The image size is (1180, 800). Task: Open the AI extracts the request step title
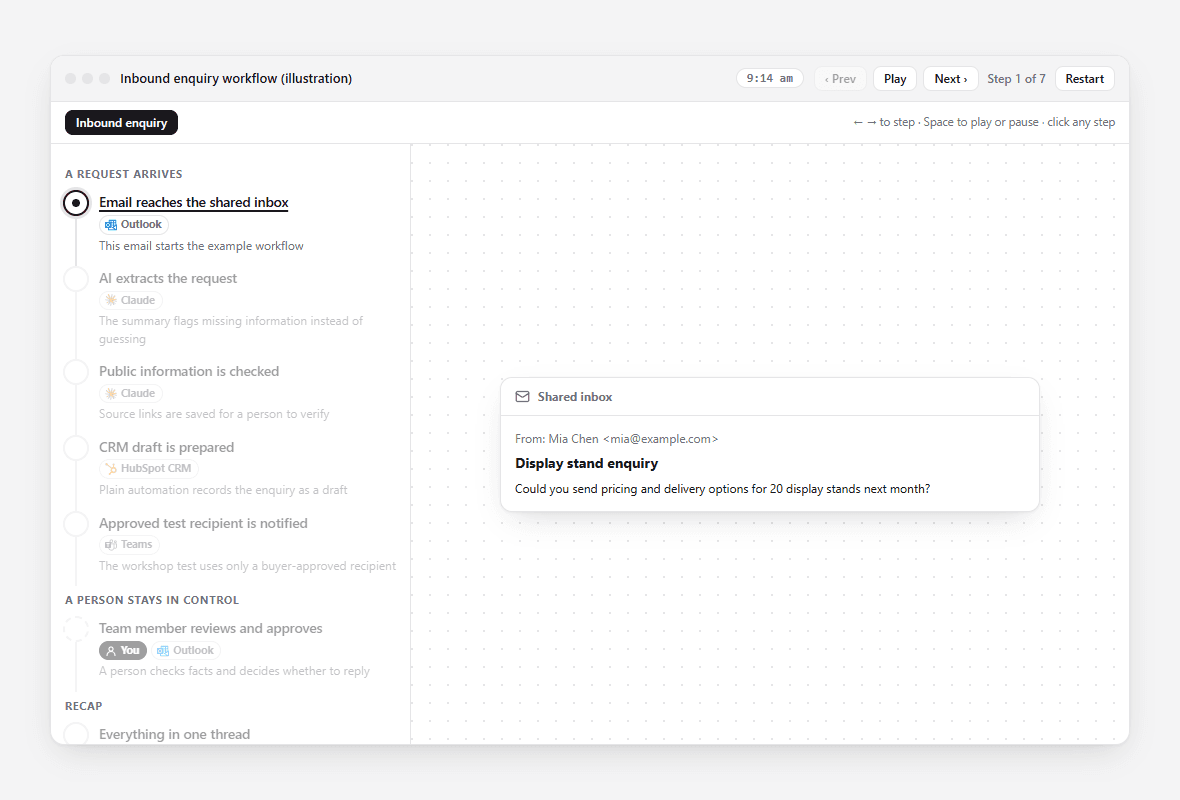(x=168, y=278)
